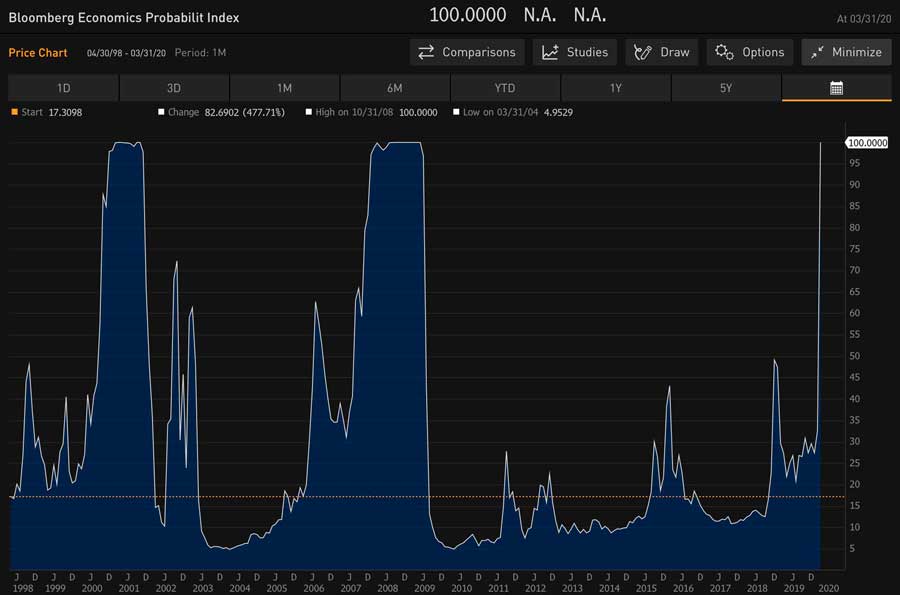
Task: Click the High on 10/31/08 legend swatch
Action: pos(309,112)
